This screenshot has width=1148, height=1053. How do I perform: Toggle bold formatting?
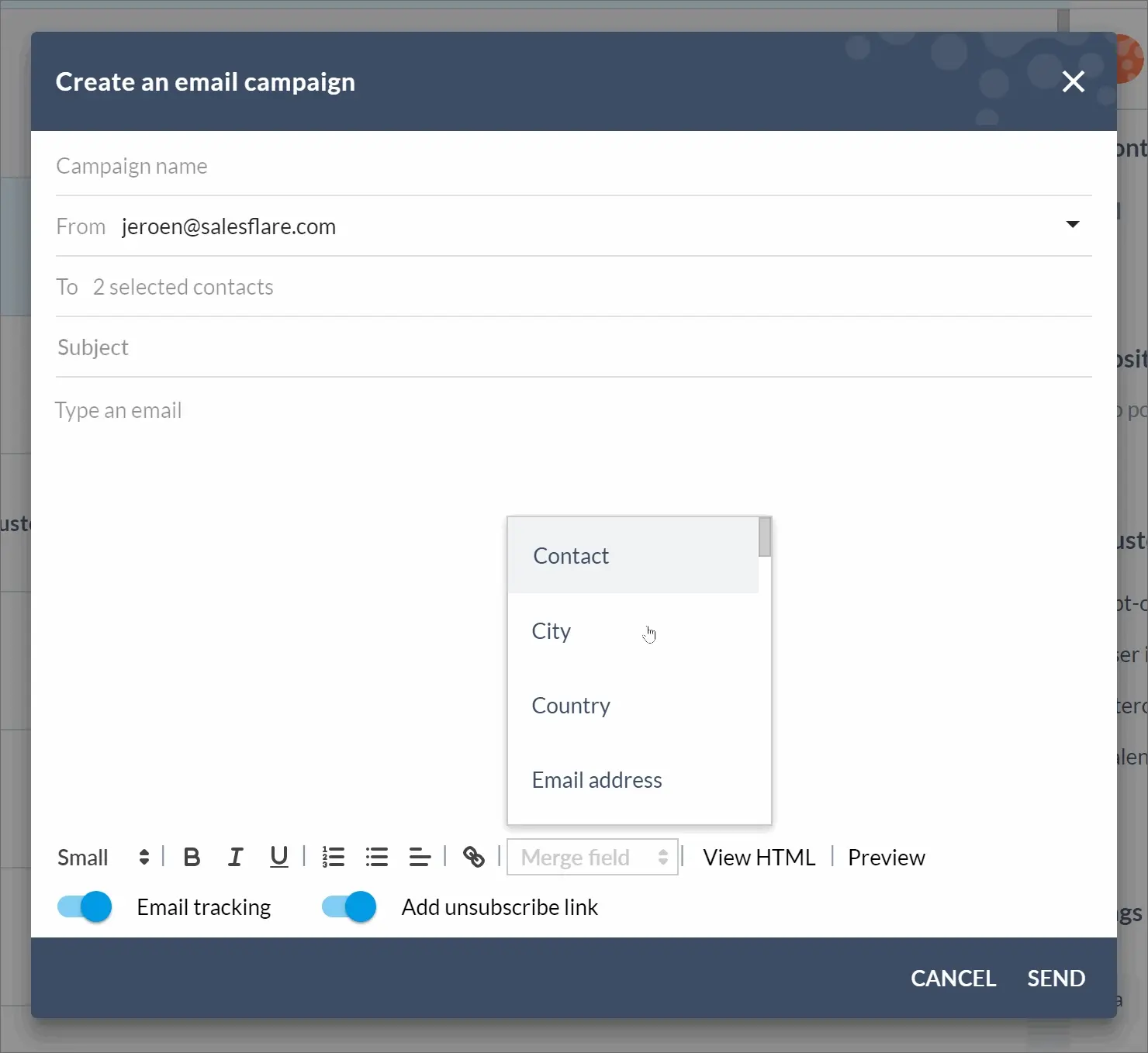(192, 857)
